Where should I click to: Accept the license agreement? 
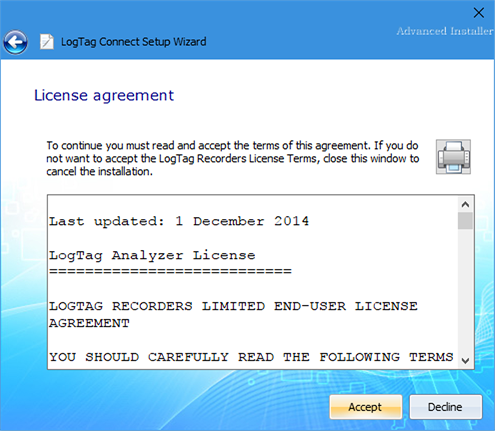pos(366,407)
